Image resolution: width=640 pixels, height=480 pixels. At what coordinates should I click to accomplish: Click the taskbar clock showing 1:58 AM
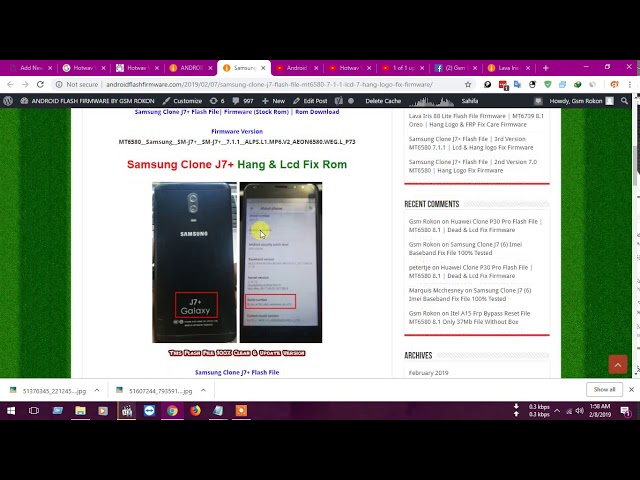coord(600,411)
